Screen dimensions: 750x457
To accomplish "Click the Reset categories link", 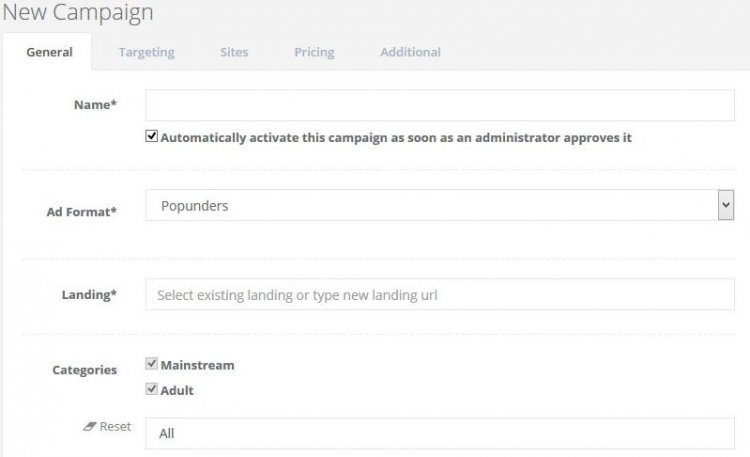I will [x=115, y=426].
